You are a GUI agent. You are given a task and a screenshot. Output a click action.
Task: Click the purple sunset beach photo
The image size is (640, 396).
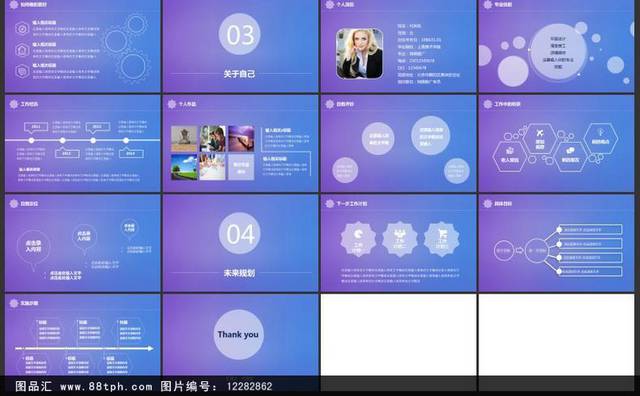pos(241,138)
